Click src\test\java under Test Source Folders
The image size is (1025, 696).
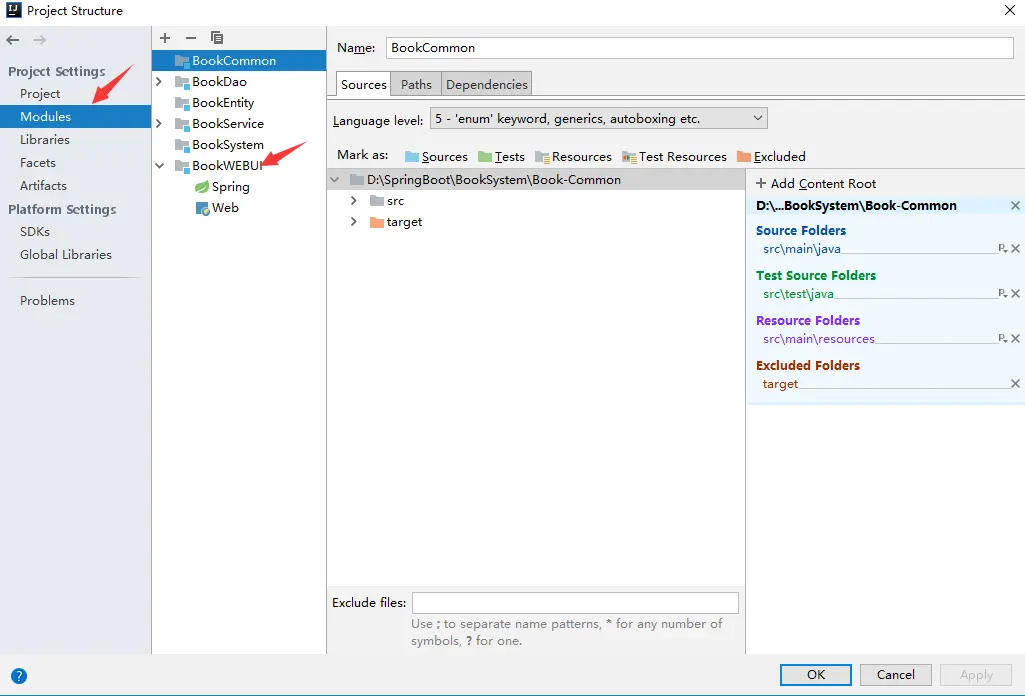(x=798, y=294)
